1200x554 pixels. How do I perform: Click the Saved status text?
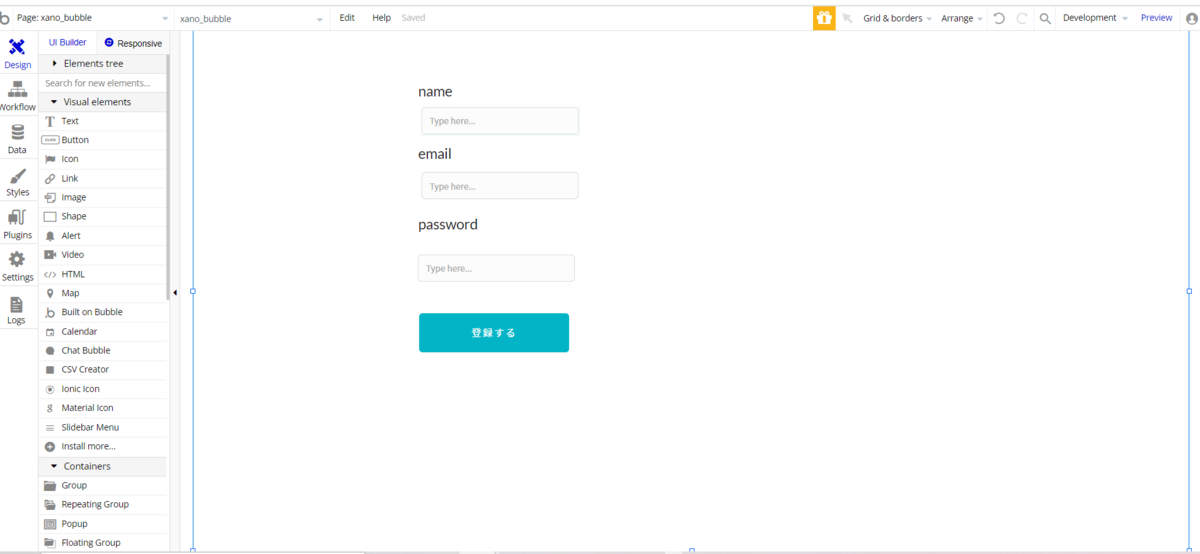click(x=413, y=18)
